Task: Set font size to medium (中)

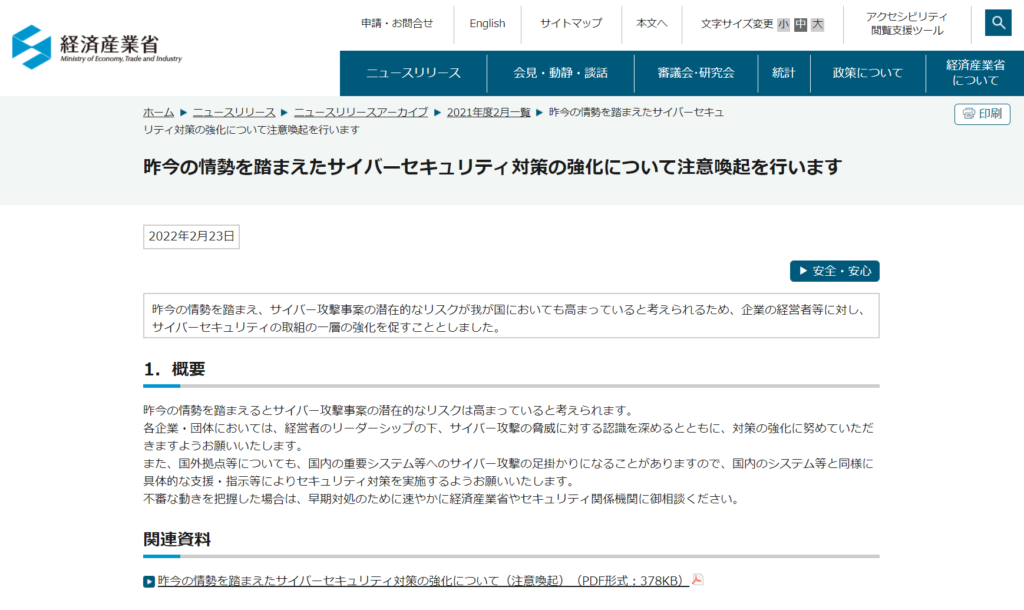Action: [x=800, y=24]
